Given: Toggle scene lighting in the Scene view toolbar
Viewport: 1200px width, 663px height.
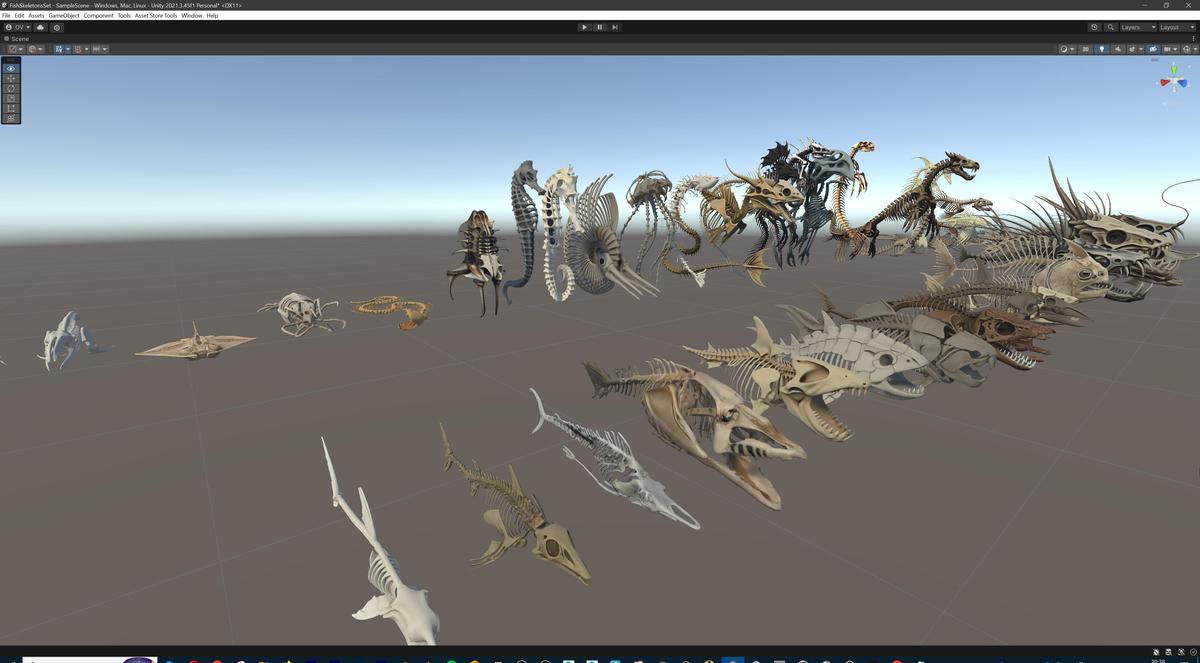Looking at the screenshot, I should [x=1102, y=48].
